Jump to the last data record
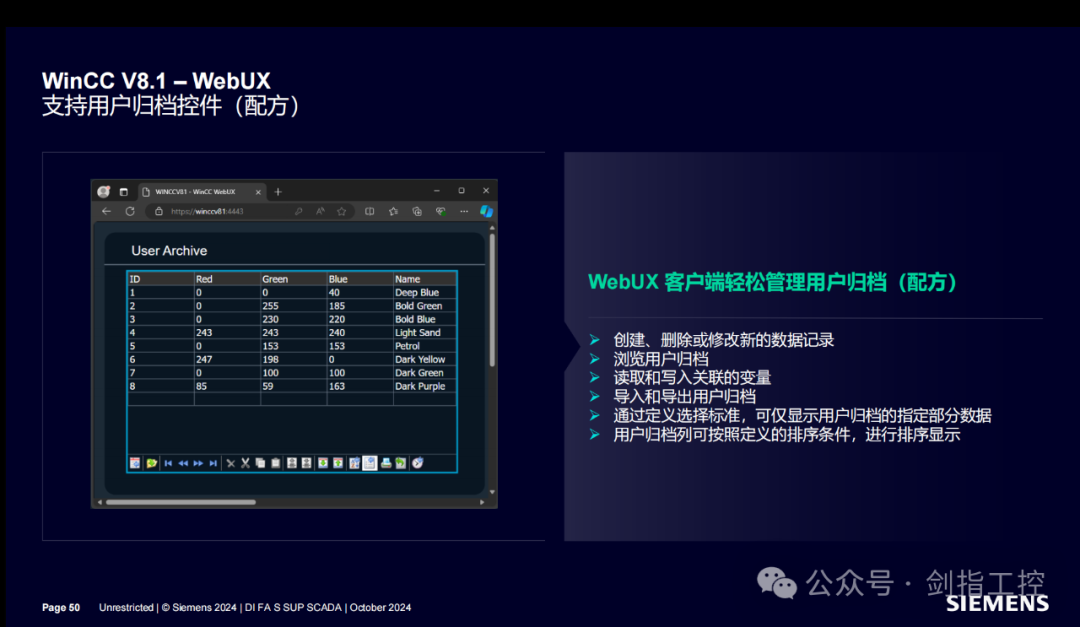This screenshot has width=1080, height=627. tap(213, 463)
